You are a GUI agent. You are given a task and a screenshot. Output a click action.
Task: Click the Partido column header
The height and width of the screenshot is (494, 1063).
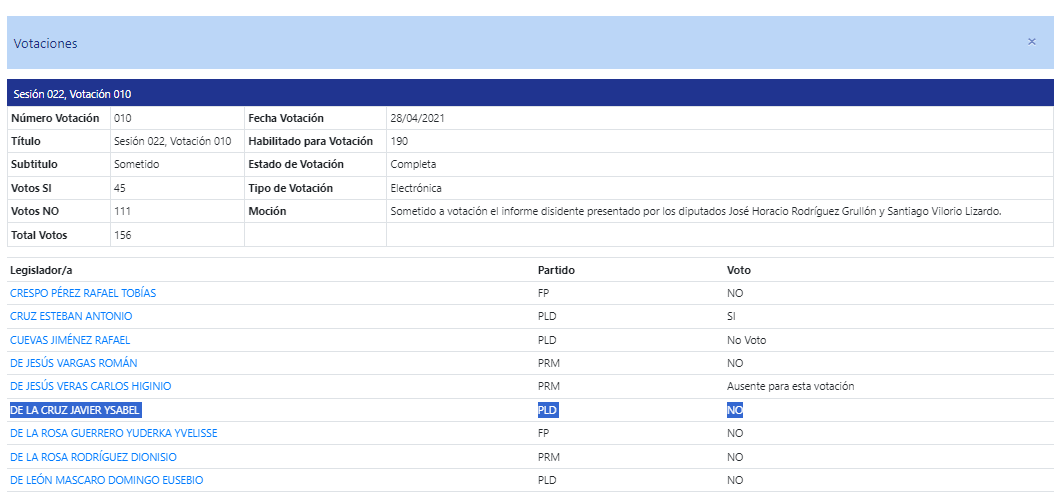pyautogui.click(x=557, y=270)
